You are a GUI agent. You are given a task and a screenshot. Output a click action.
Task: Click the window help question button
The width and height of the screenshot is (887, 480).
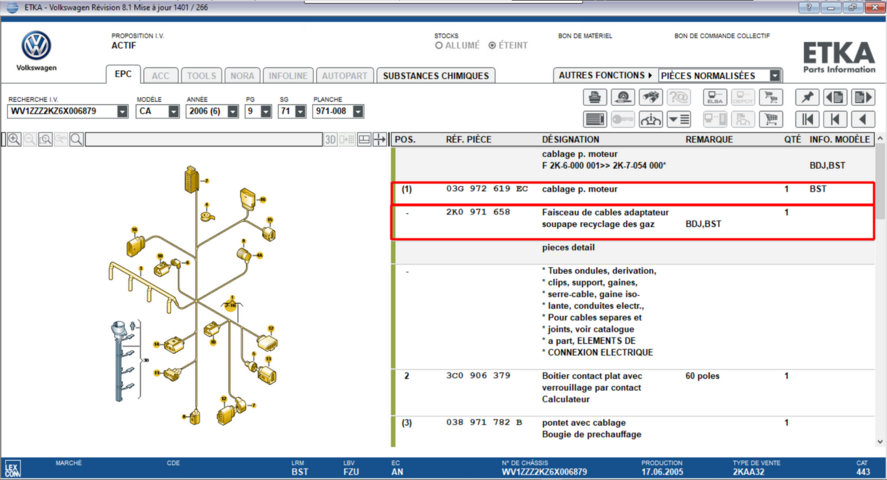808,7
